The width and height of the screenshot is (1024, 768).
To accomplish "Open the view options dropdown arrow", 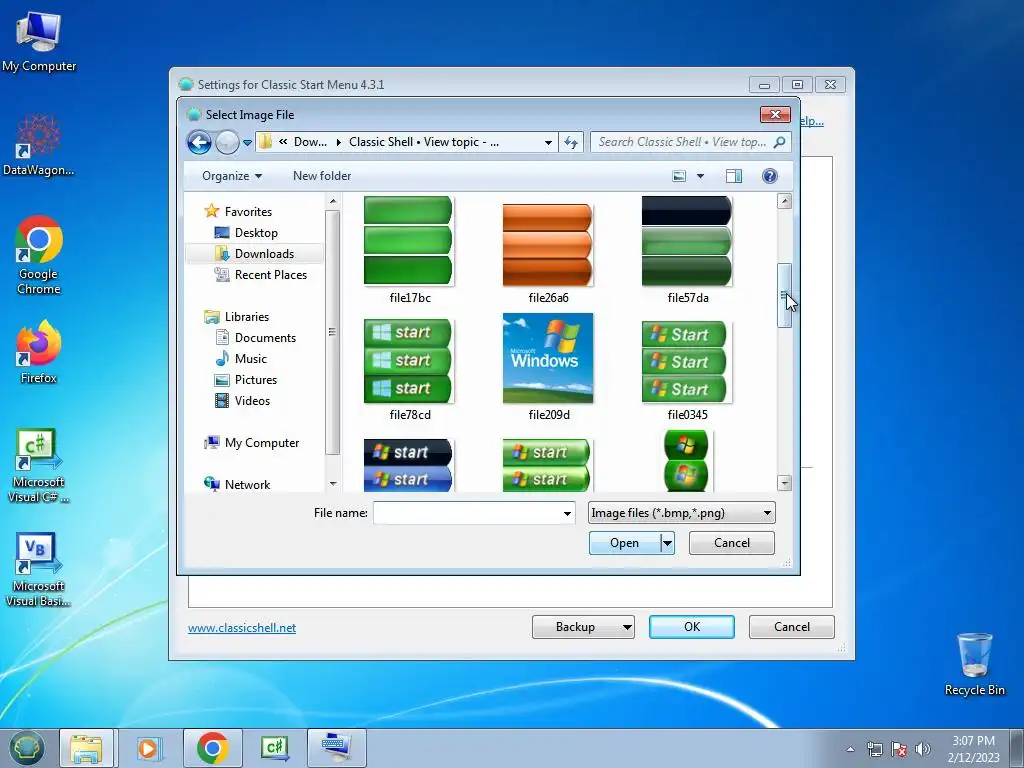I will [700, 176].
